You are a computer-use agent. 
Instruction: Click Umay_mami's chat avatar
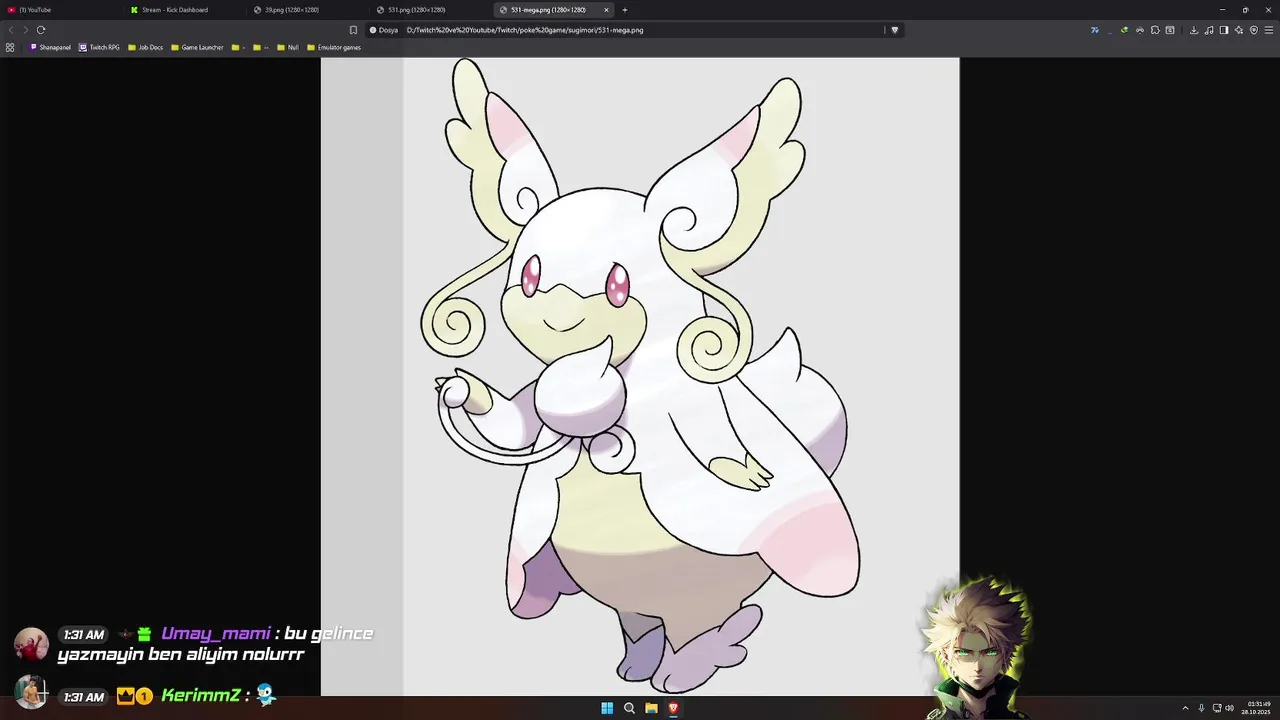click(31, 644)
